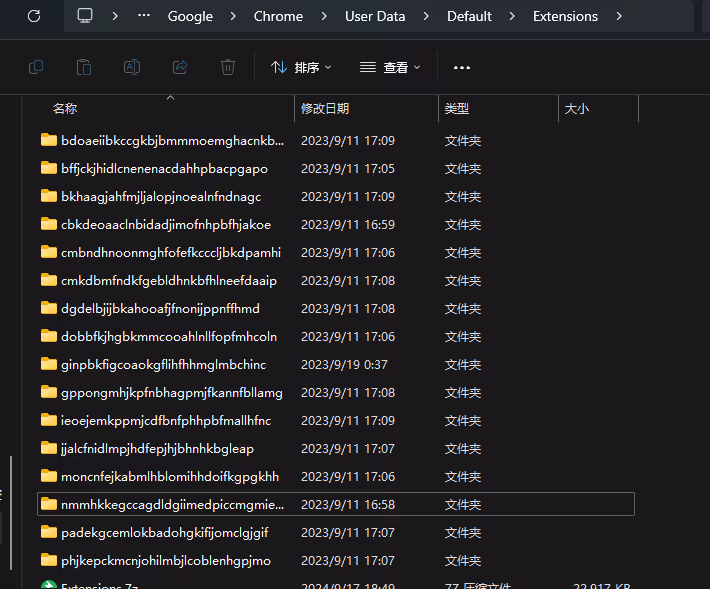
Task: Open the See more (...) toolbar menu
Action: pyautogui.click(x=461, y=67)
